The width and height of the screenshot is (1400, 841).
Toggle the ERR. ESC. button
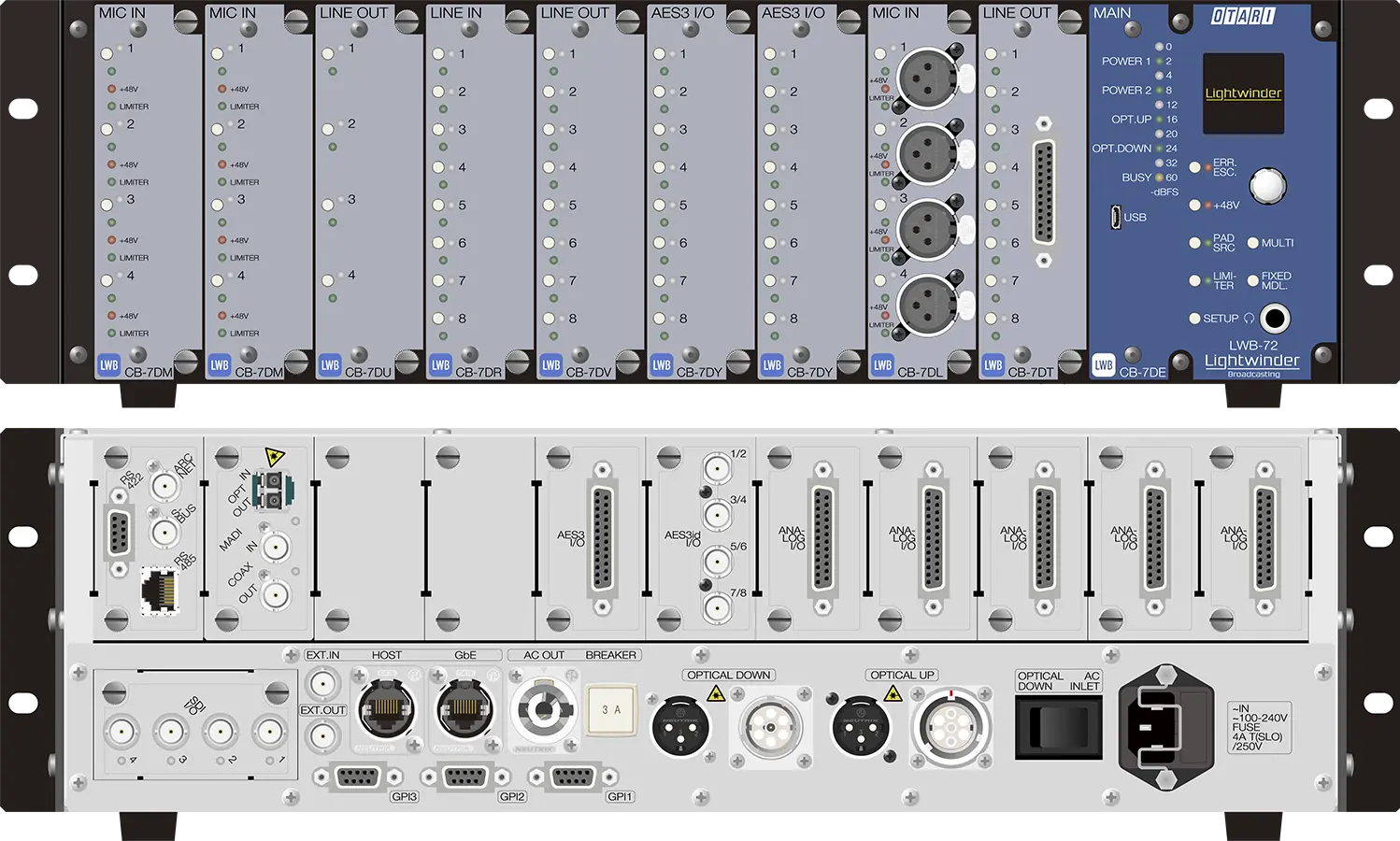point(1194,167)
